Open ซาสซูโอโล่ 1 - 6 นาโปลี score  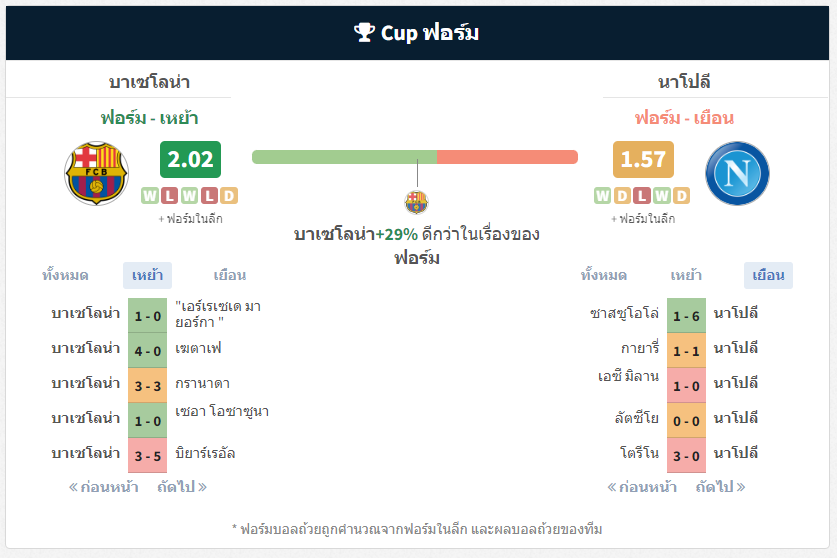tap(686, 316)
